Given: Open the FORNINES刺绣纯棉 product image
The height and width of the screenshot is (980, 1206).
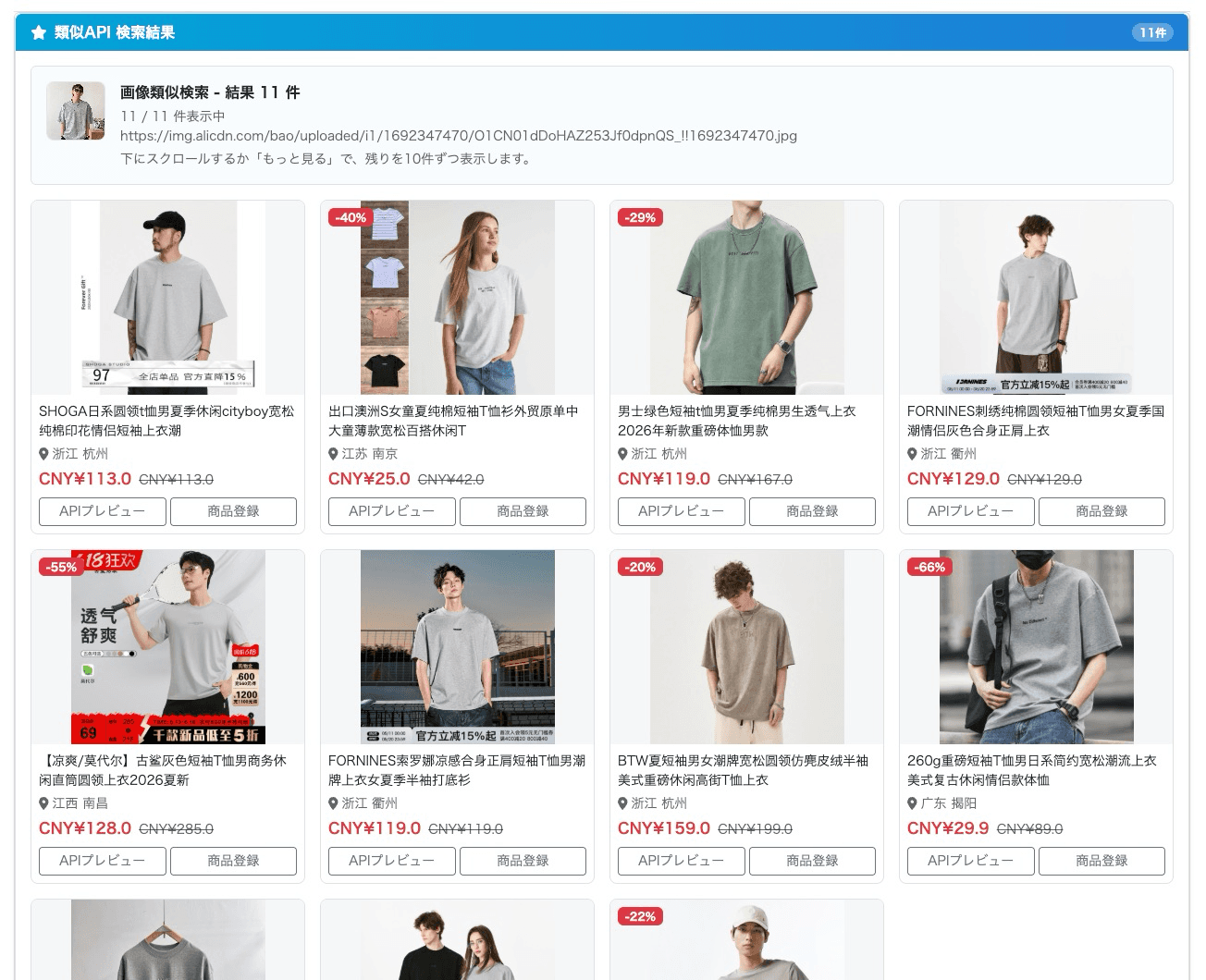Looking at the screenshot, I should point(1036,298).
